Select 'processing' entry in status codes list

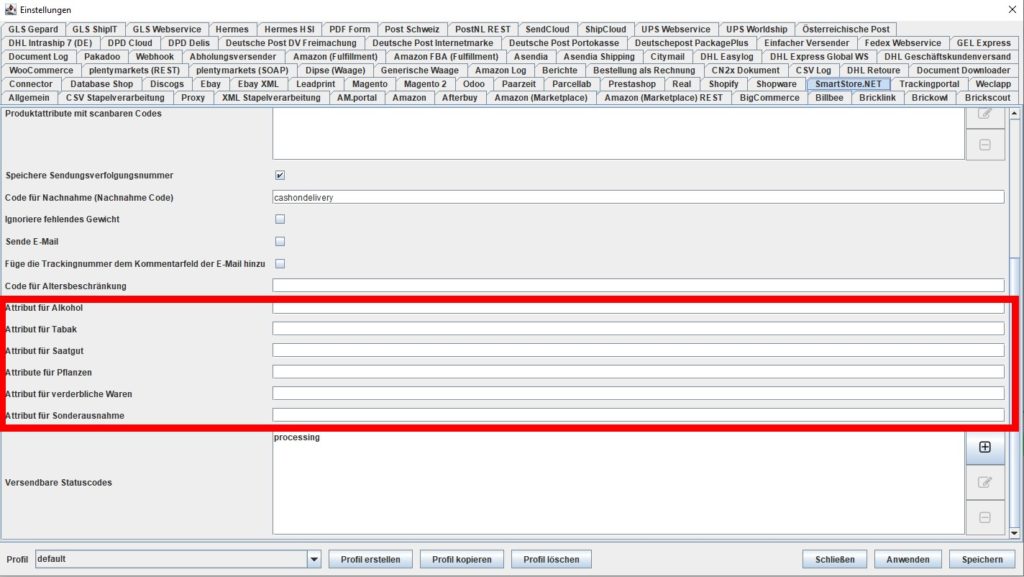pos(297,437)
